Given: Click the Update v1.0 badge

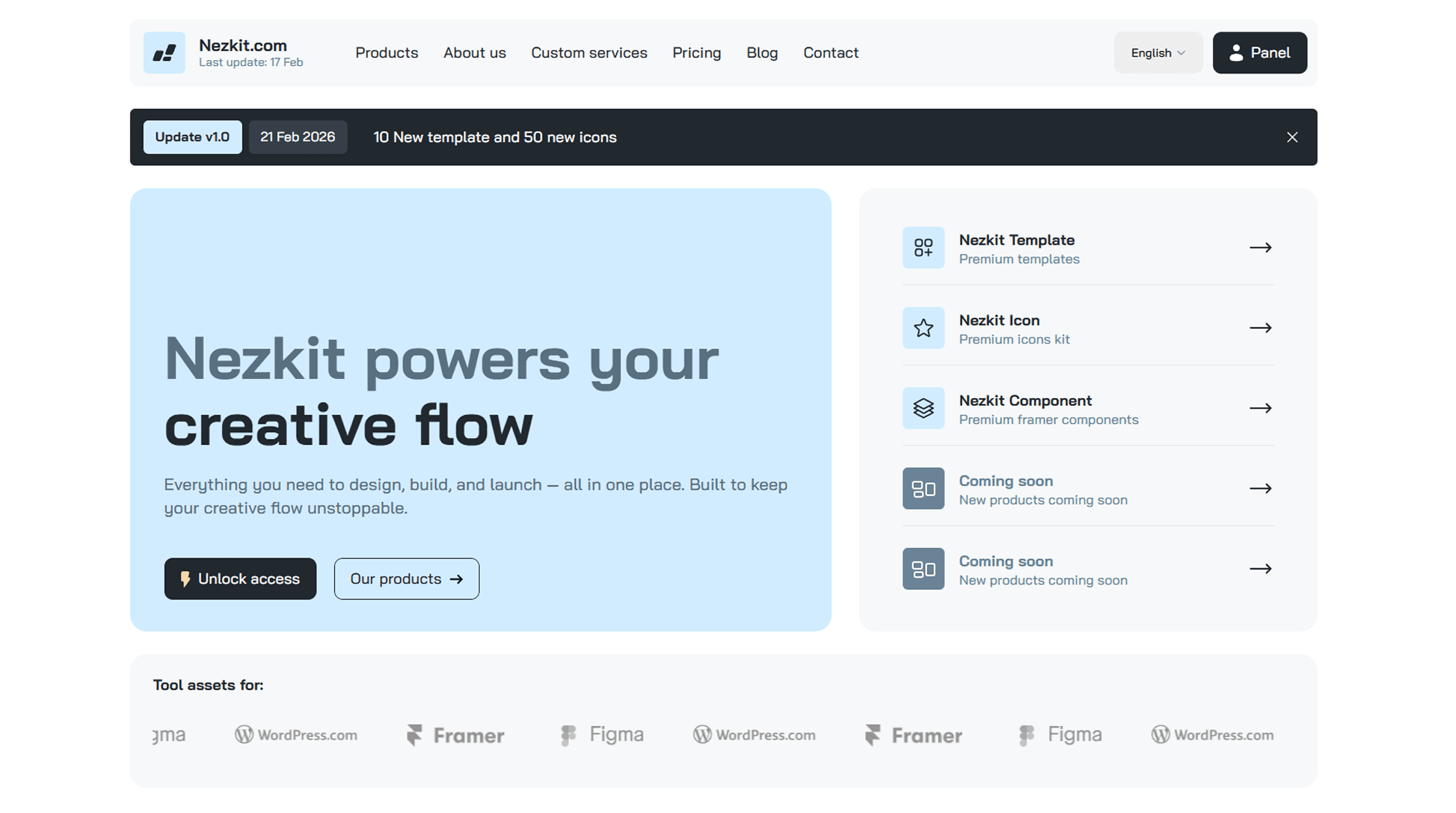Looking at the screenshot, I should 192,137.
